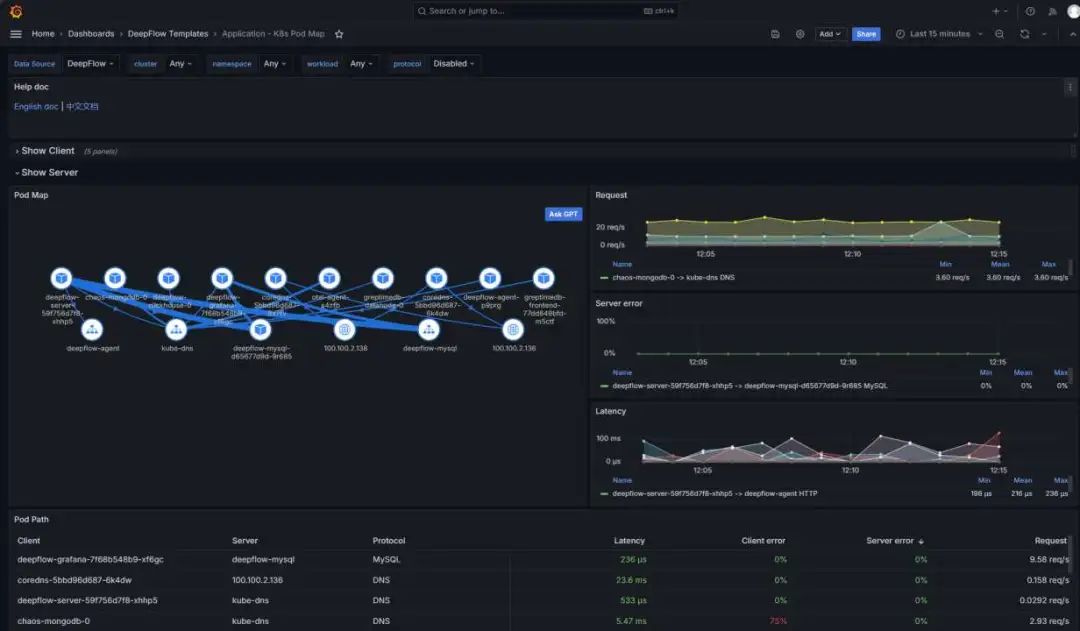The height and width of the screenshot is (631, 1080).
Task: Select the deepflow-agent service node
Action: (92, 329)
